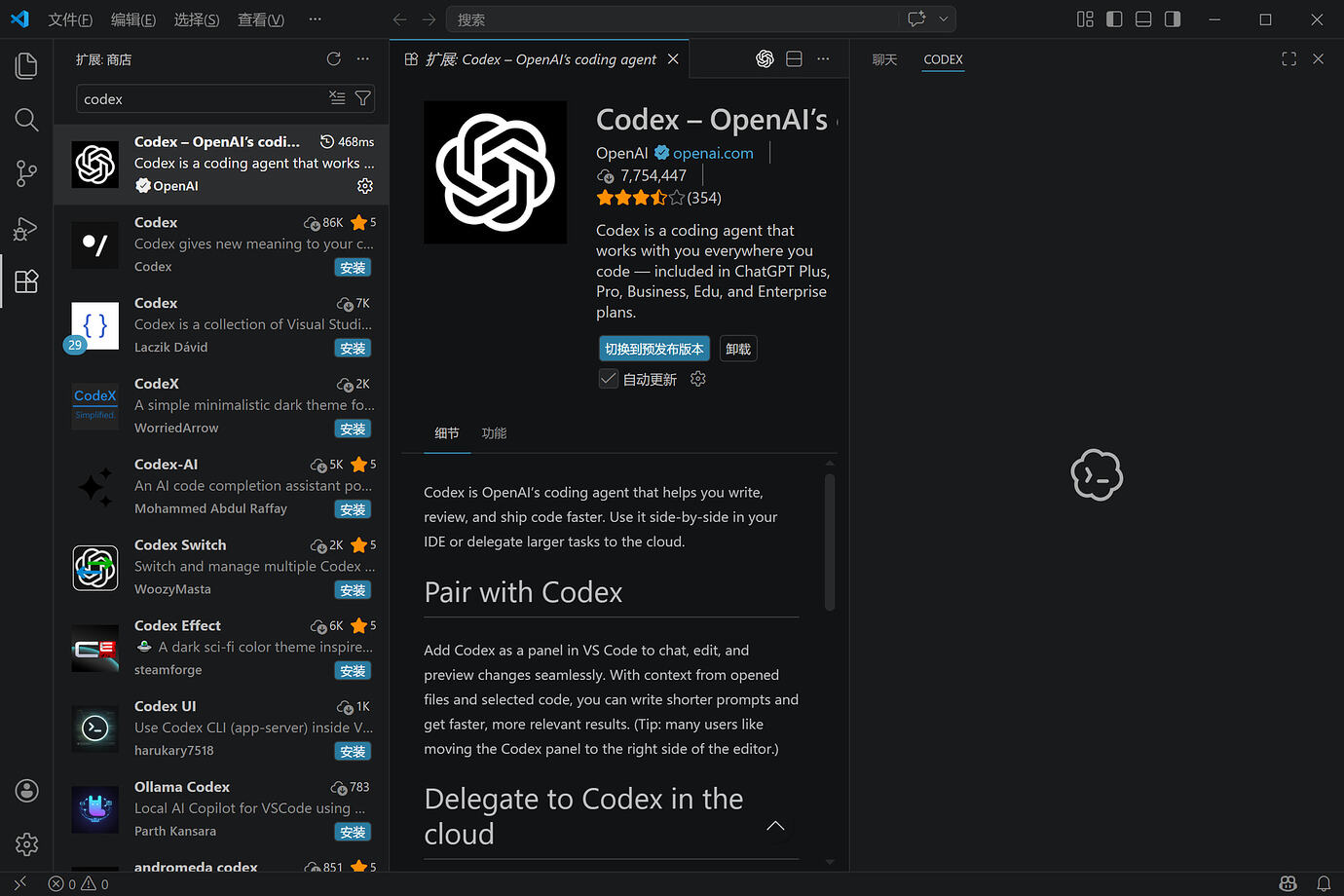
Task: Click the 切换到预发布版本 button
Action: [654, 349]
